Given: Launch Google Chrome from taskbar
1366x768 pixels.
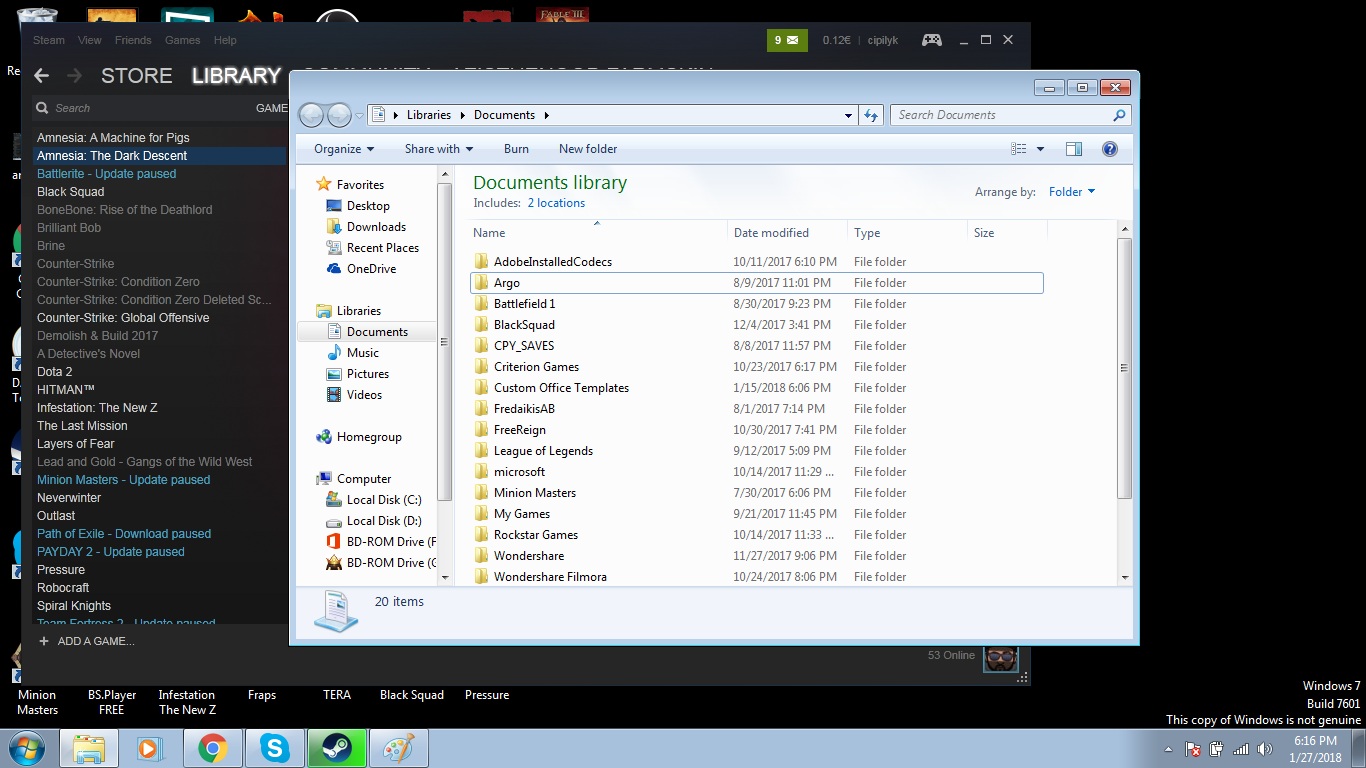Looking at the screenshot, I should click(x=212, y=748).
